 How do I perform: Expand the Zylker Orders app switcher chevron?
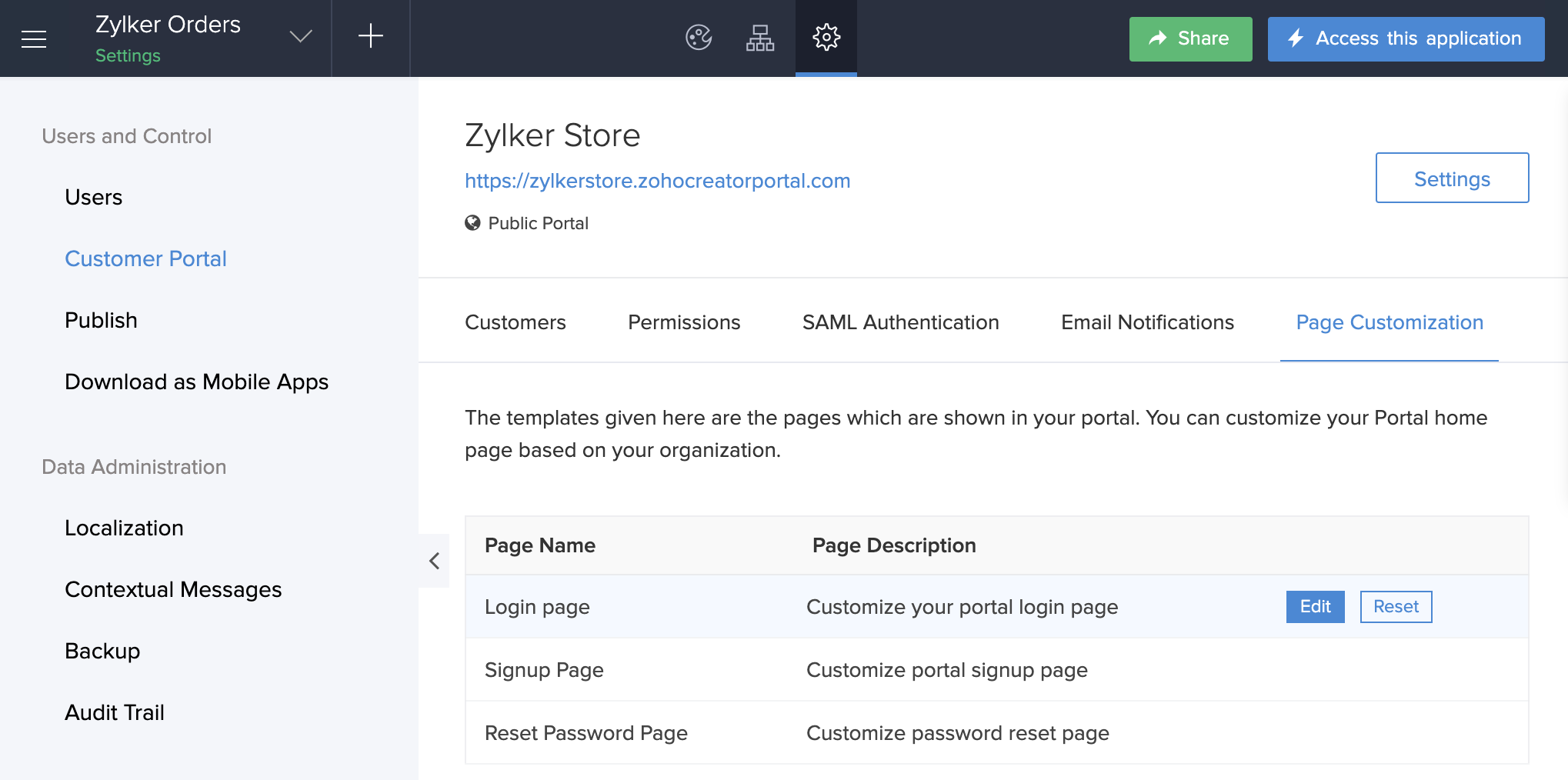pos(301,35)
